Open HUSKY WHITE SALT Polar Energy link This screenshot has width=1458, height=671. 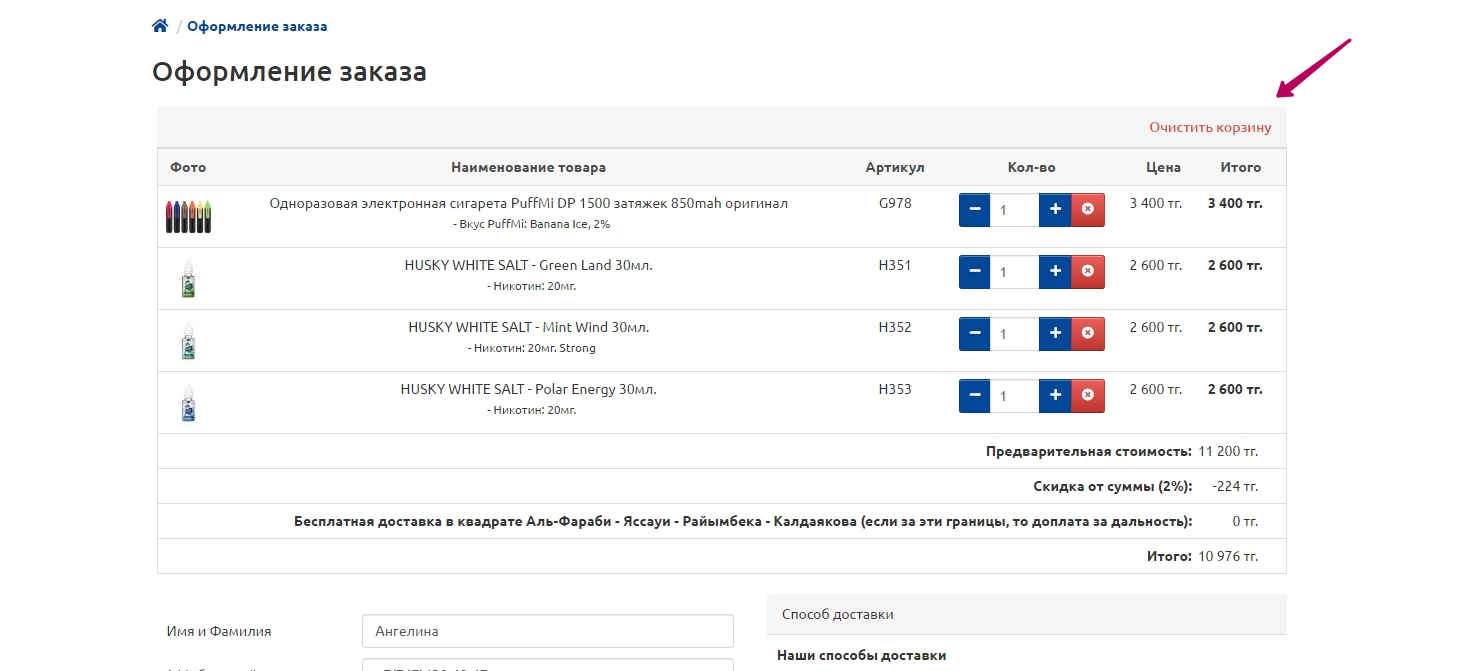(528, 389)
